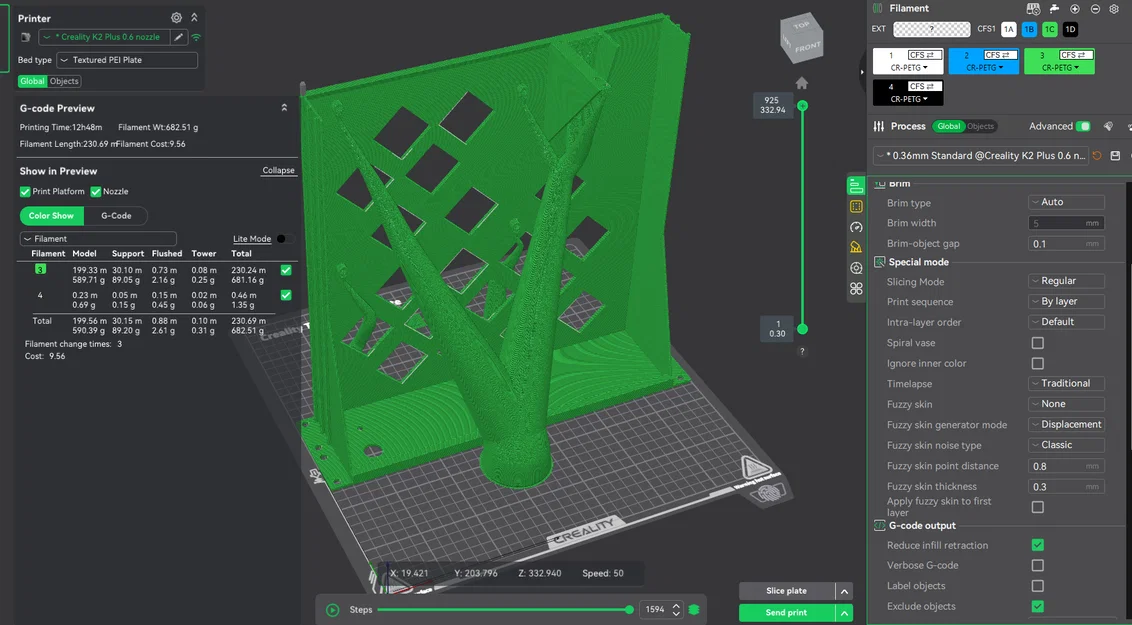Uncheck visibility of filament 3 row
Screen dimensions: 1132x625
pyautogui.click(x=286, y=270)
